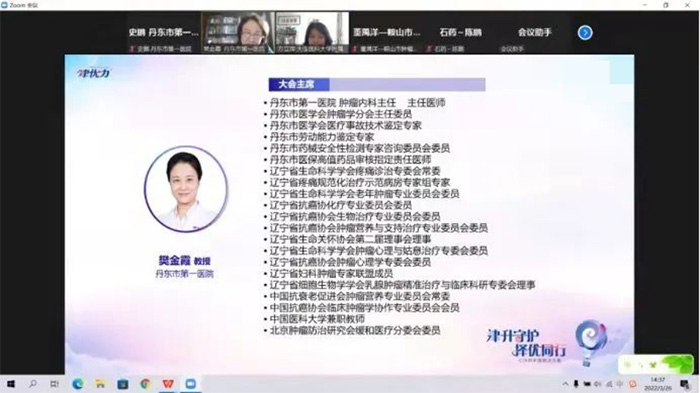The image size is (700, 393).
Task: Open File Explorer from taskbar
Action: coord(100,384)
